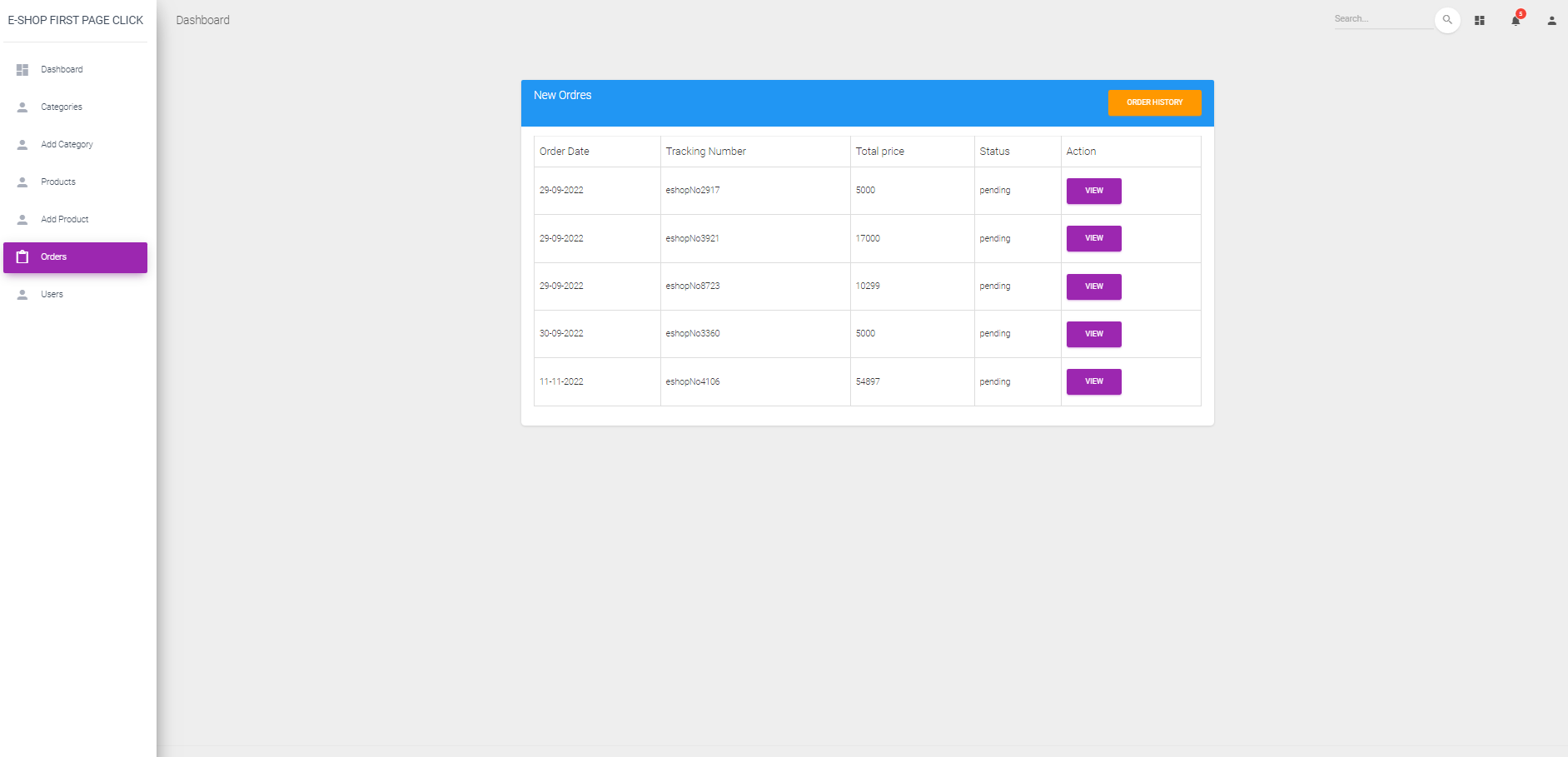
Task: Switch to the Orders sidebar entry
Action: pos(53,256)
